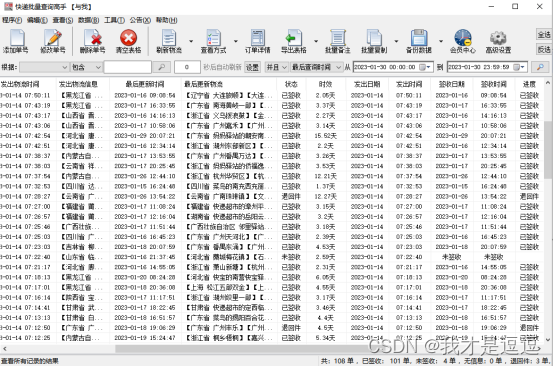This screenshot has height=366, width=554.
Task: Open the 帮助(H) menu
Action: coord(166,20)
